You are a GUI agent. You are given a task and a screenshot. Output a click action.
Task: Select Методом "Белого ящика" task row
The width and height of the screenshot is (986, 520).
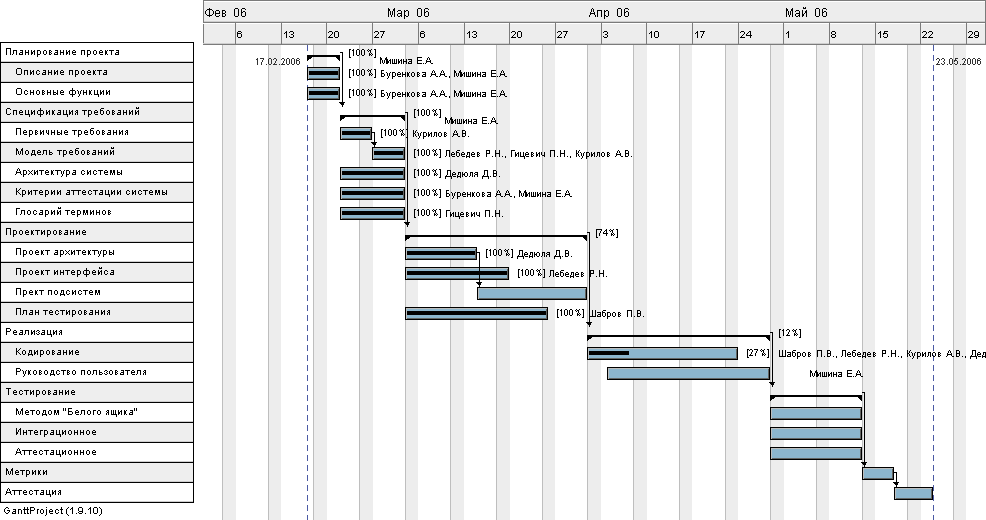point(76,412)
